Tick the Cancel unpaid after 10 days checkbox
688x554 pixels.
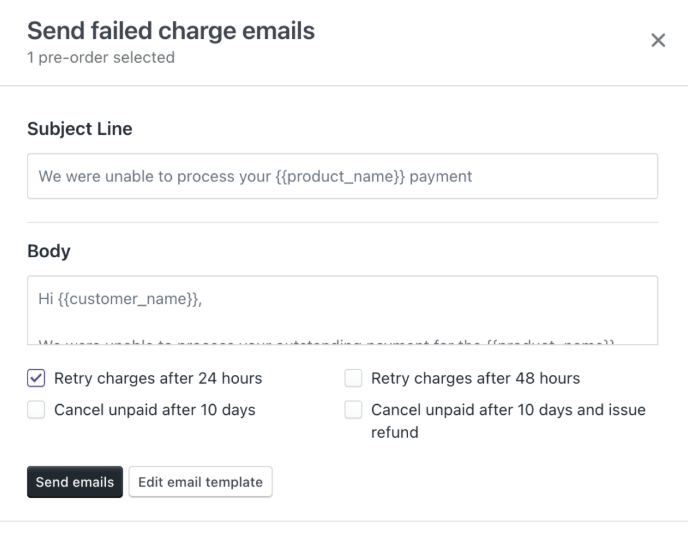point(36,409)
